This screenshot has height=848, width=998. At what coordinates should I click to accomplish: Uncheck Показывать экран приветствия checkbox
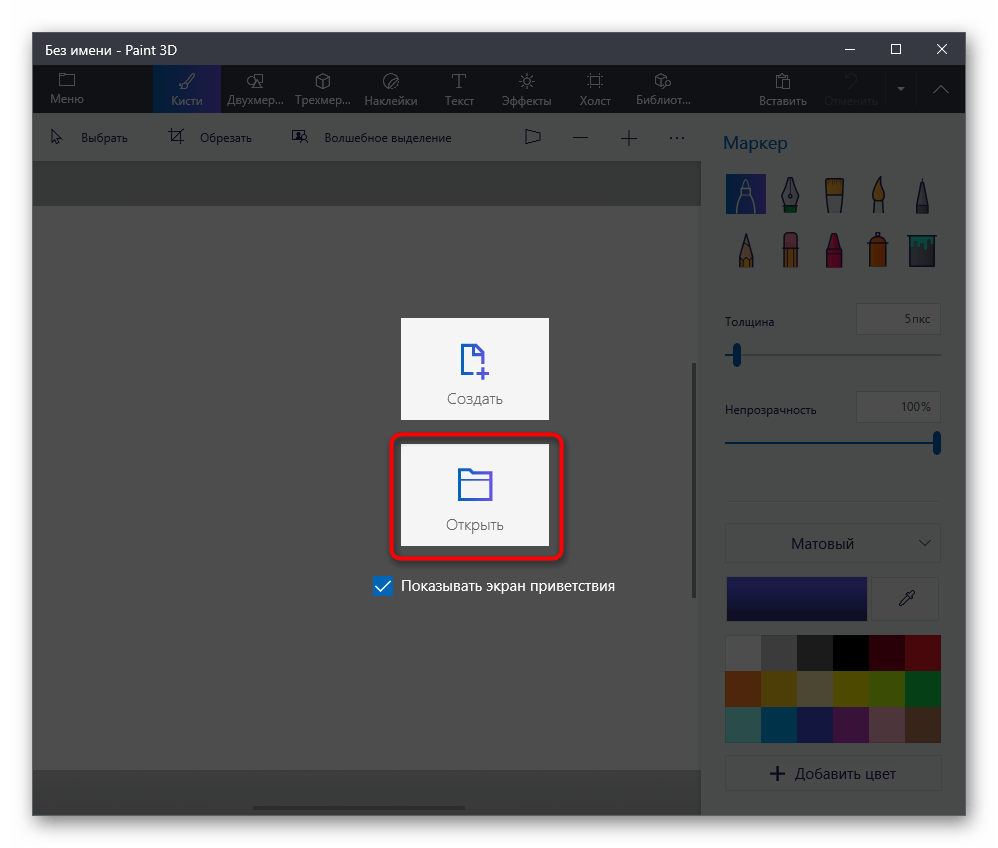(x=382, y=587)
